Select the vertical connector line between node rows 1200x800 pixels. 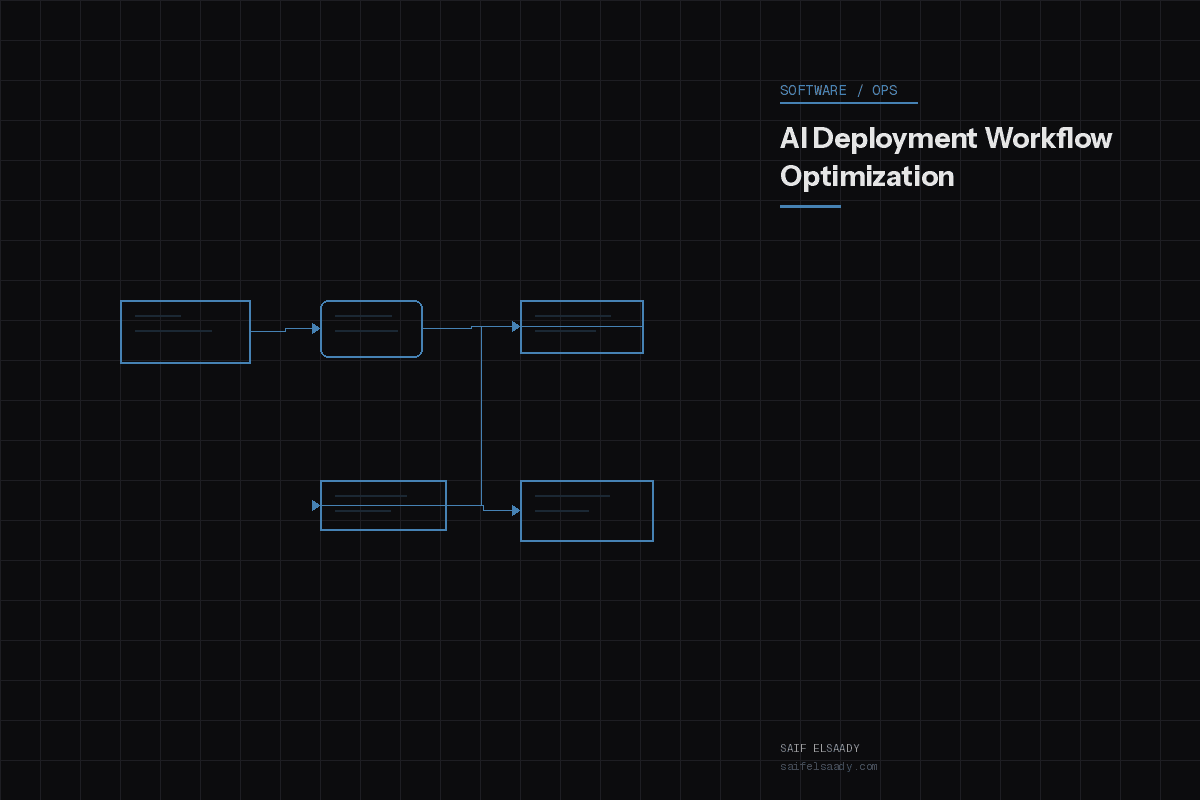point(483,415)
